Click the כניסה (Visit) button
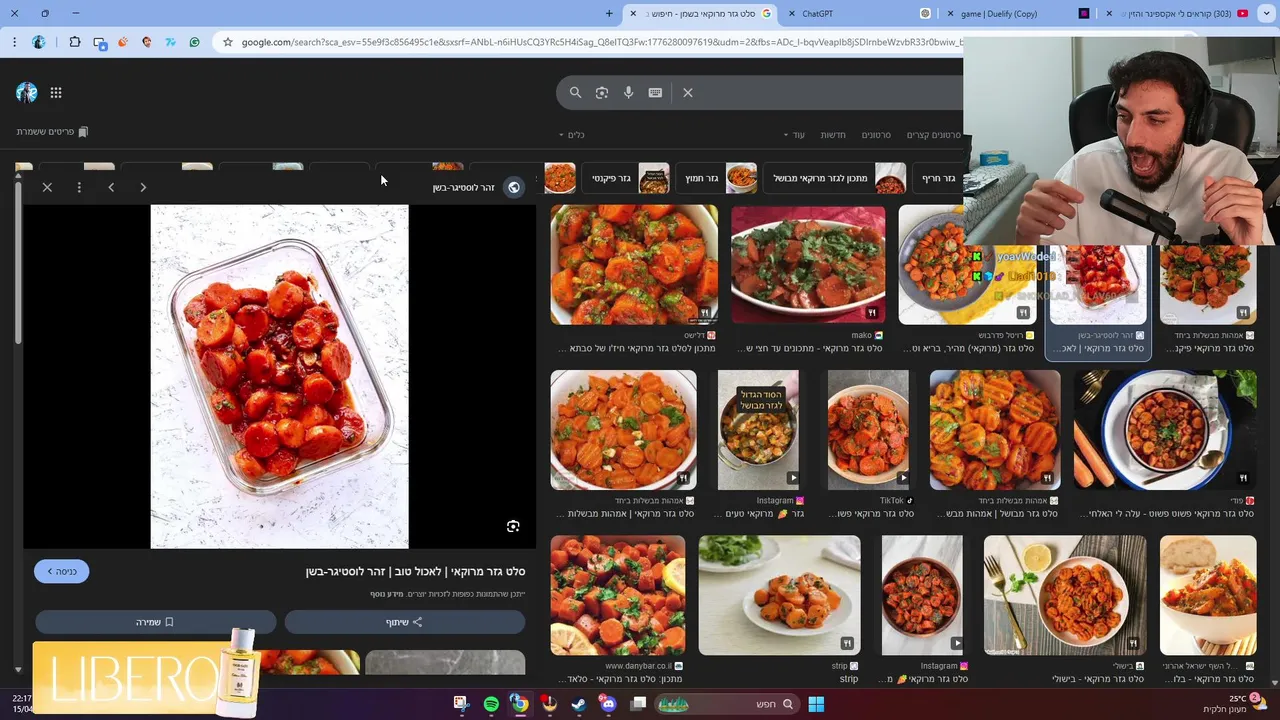 [62, 571]
